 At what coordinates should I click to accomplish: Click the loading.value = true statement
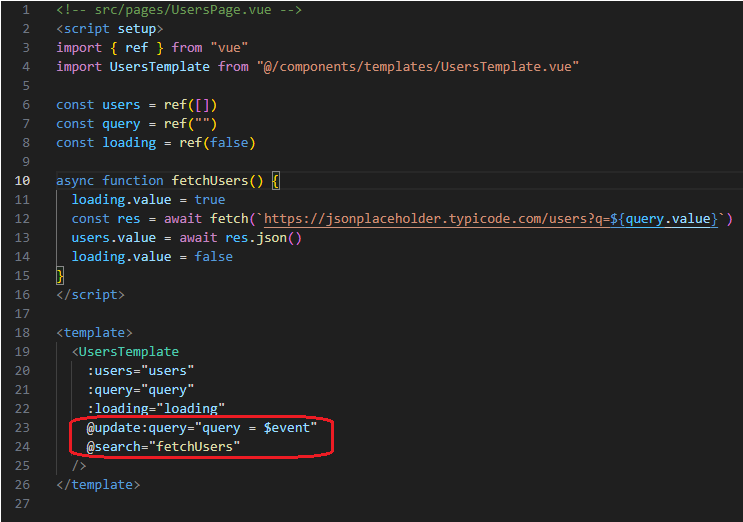pos(148,200)
